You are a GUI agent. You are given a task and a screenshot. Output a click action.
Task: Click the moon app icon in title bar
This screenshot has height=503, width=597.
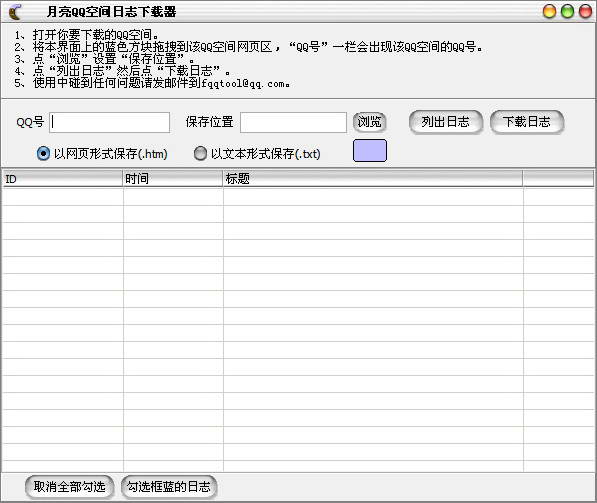[x=15, y=12]
